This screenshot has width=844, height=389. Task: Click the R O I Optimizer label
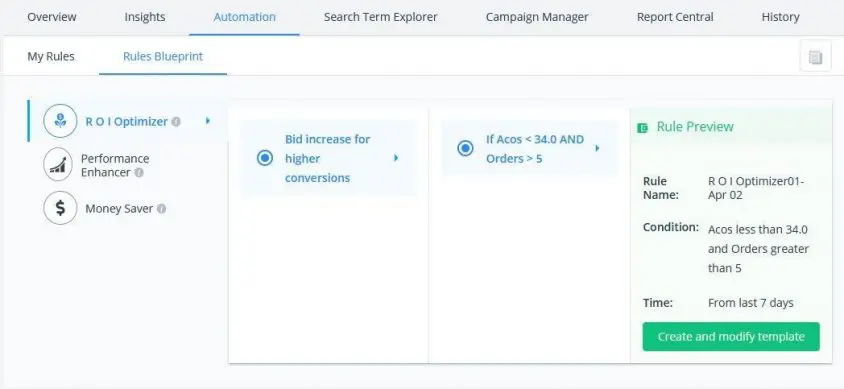126,122
